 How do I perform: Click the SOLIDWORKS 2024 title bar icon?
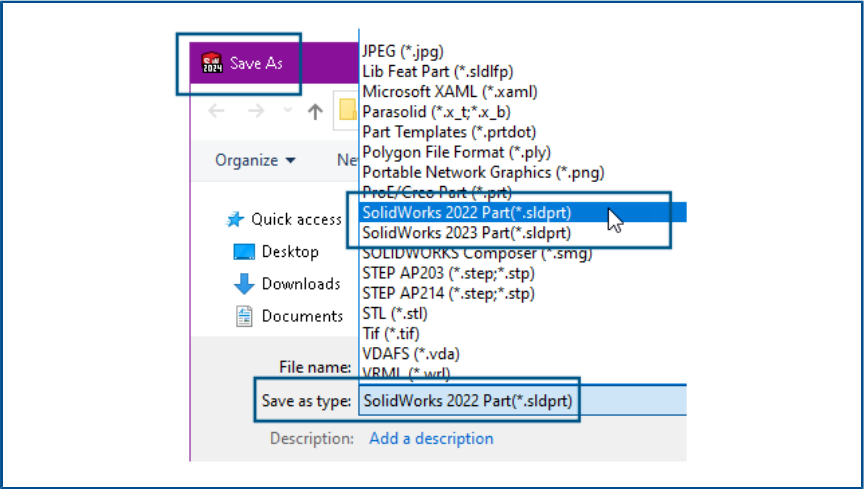click(x=212, y=63)
